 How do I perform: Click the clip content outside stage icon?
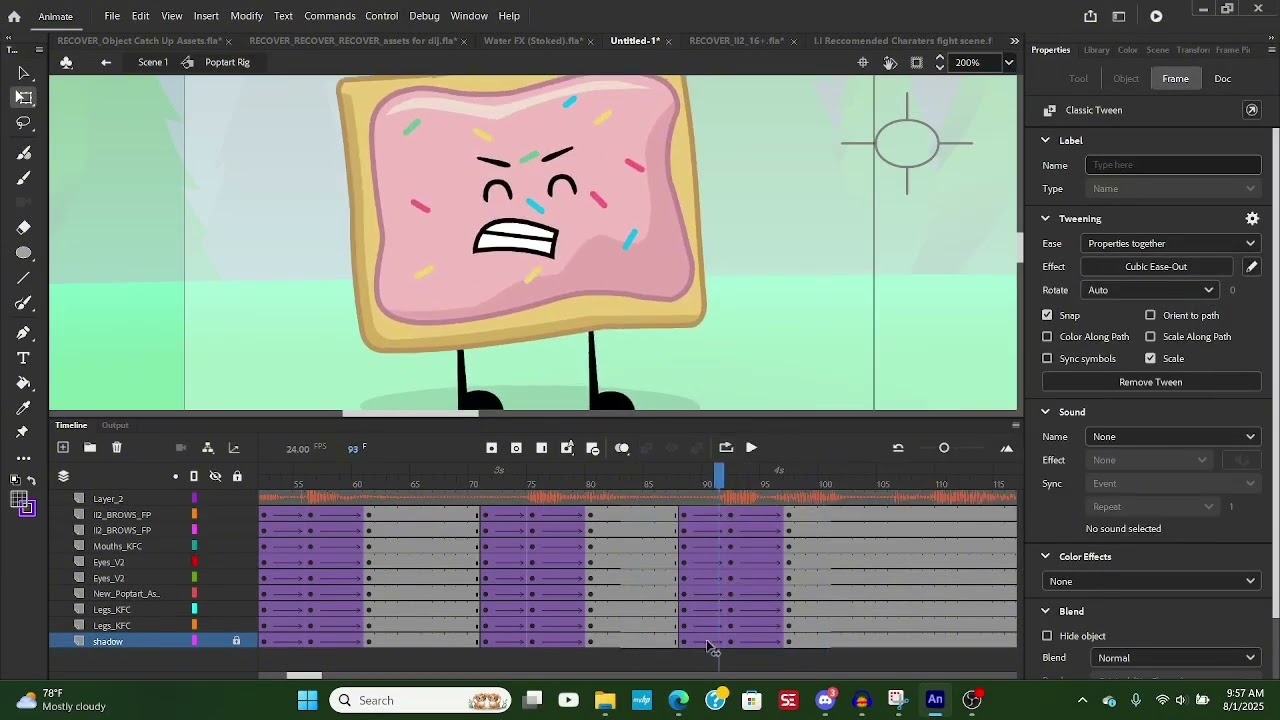(917, 62)
